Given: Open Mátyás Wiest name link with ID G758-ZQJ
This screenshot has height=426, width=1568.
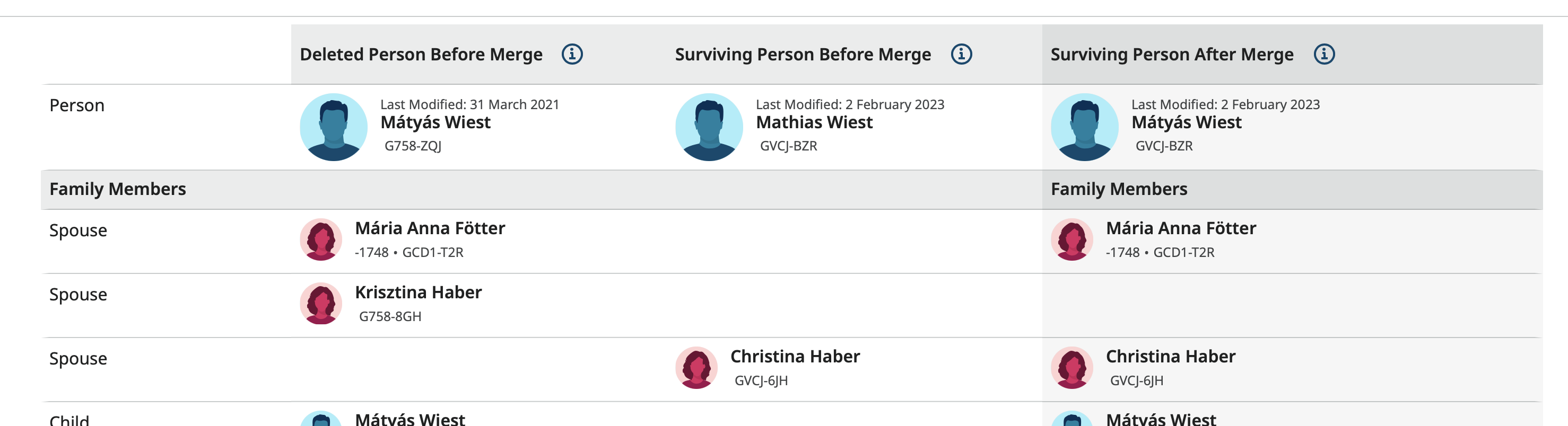Looking at the screenshot, I should coord(435,123).
